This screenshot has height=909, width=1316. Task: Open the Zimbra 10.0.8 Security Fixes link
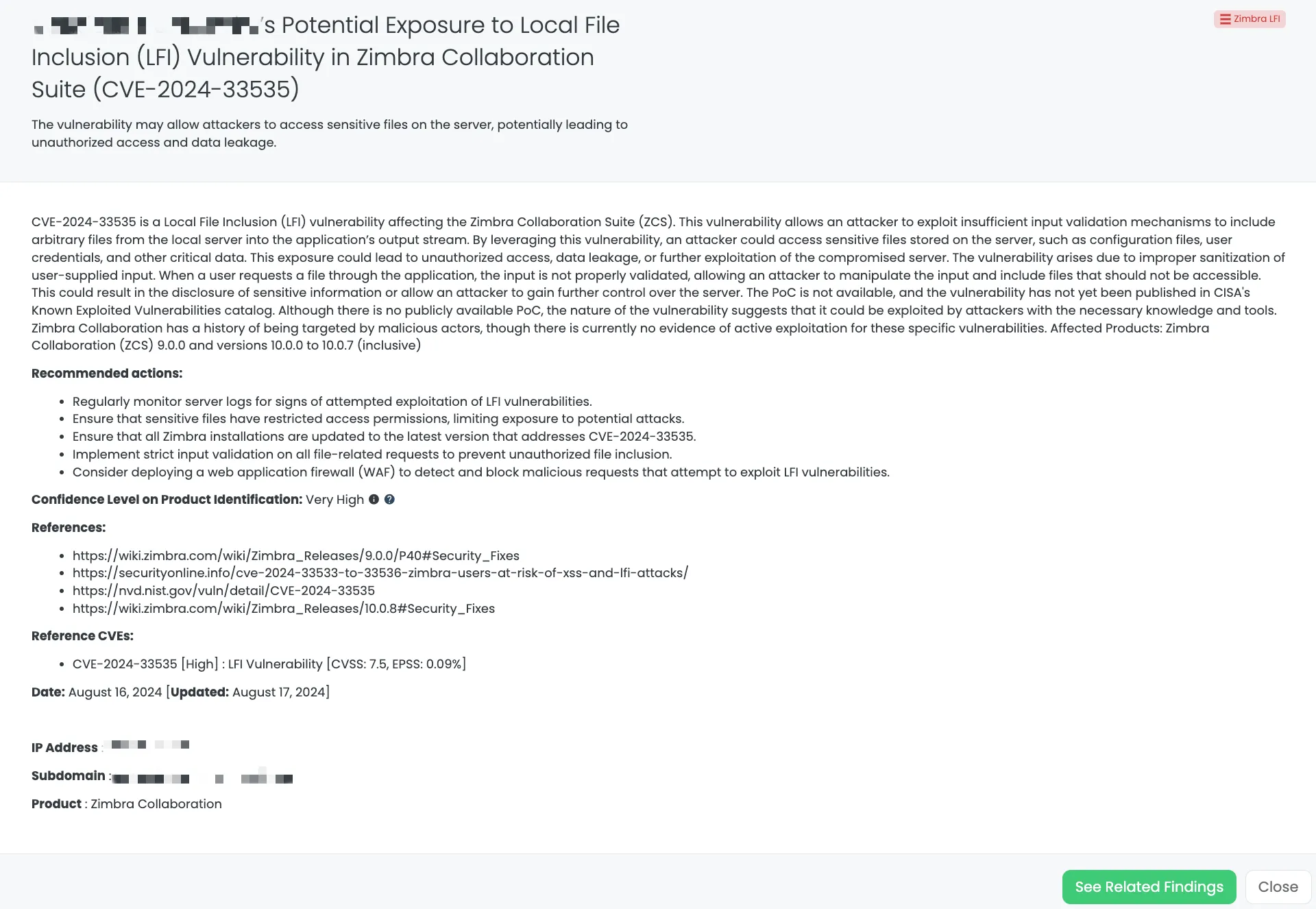283,609
